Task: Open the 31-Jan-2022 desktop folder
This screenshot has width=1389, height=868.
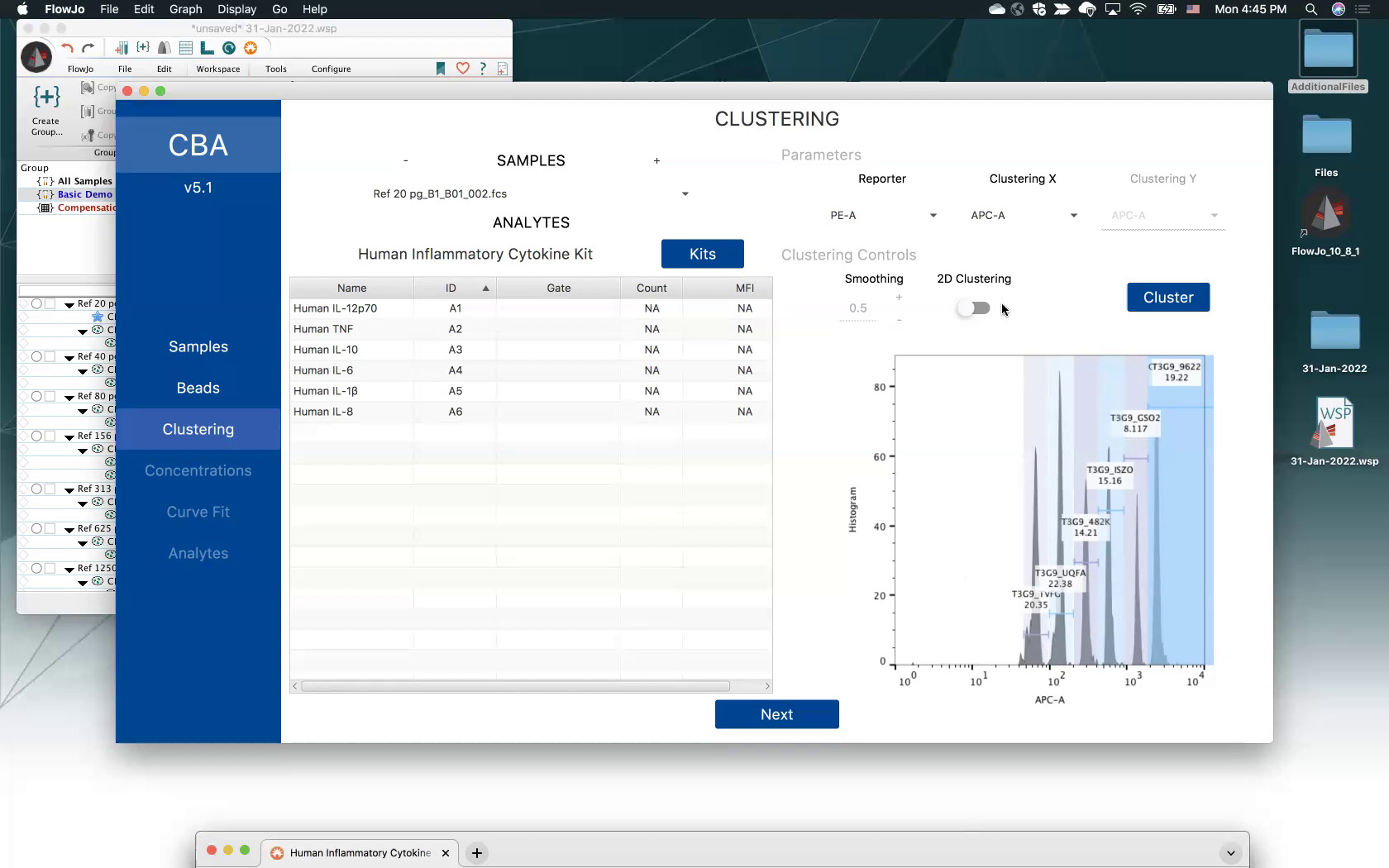Action: pos(1334,331)
